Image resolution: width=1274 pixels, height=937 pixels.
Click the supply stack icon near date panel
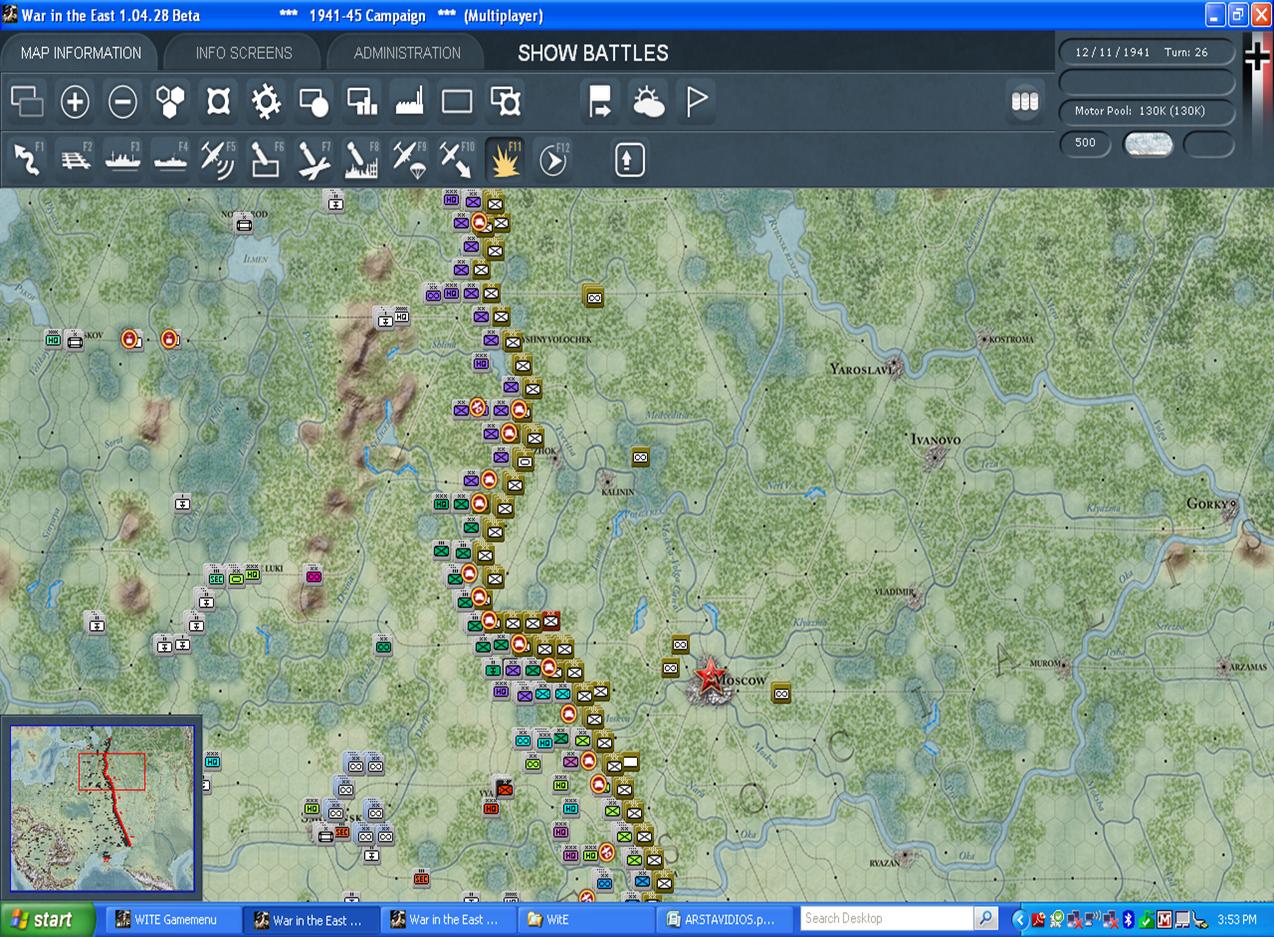[x=1025, y=101]
